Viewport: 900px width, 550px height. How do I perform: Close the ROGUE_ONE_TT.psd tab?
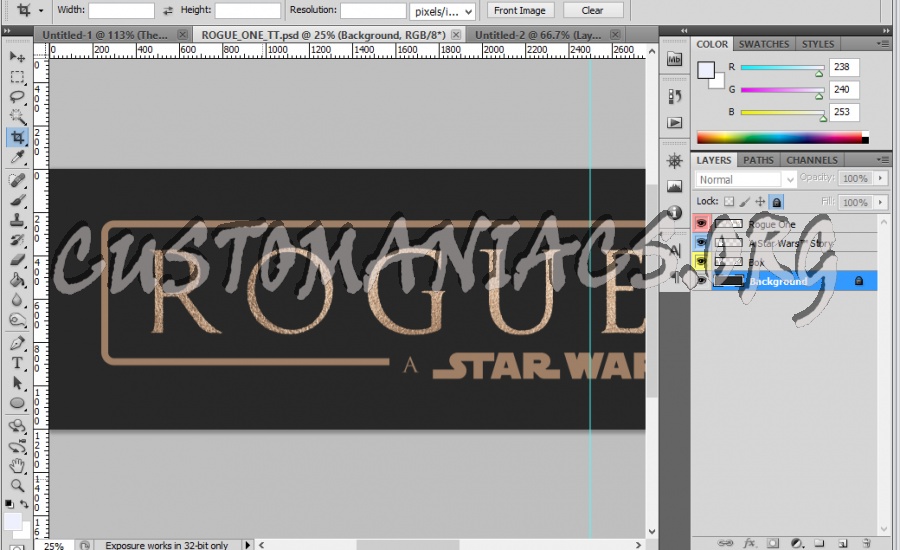456,35
